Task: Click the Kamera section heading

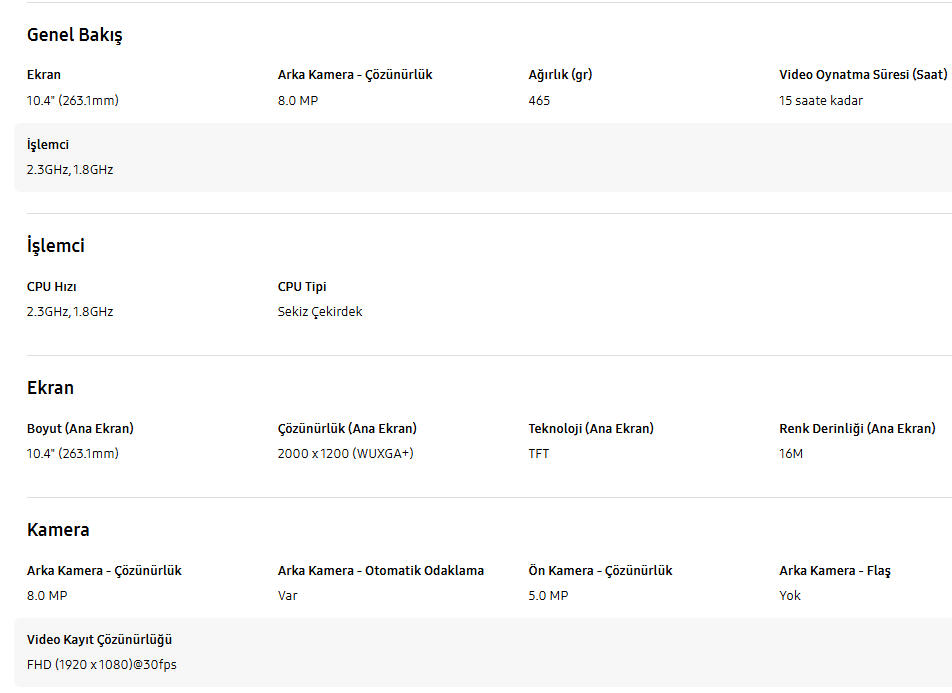Action: coord(58,530)
